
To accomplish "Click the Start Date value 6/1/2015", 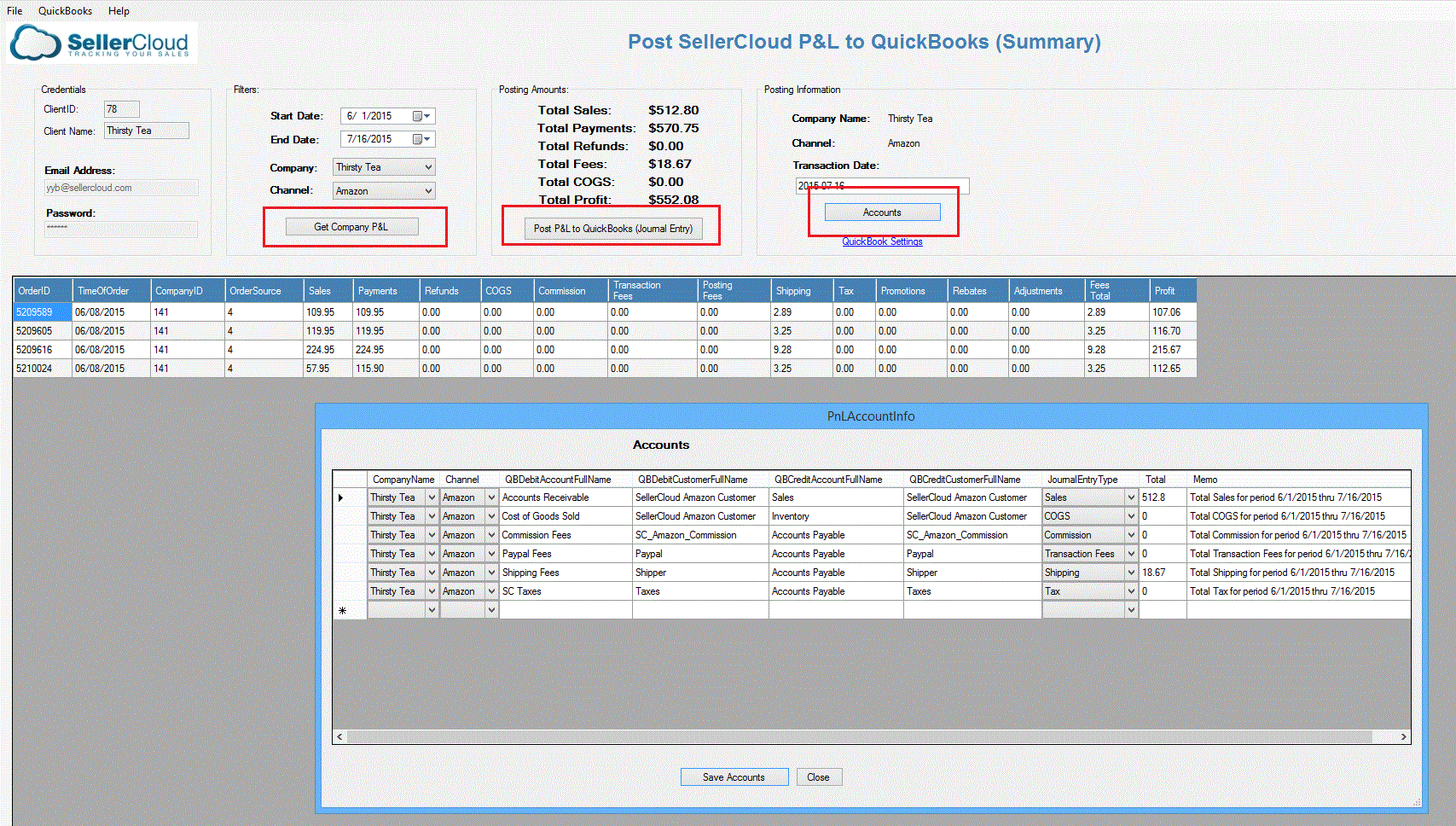I will tap(369, 116).
